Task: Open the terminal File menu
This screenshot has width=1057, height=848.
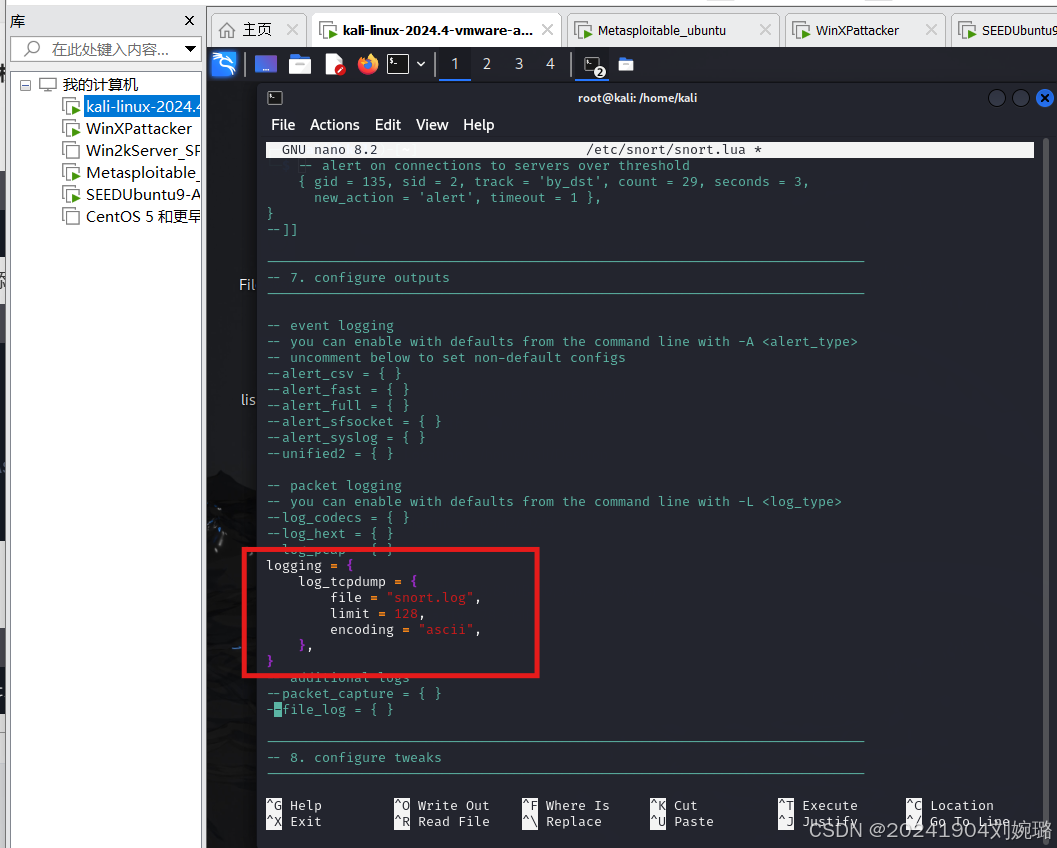Action: point(283,125)
